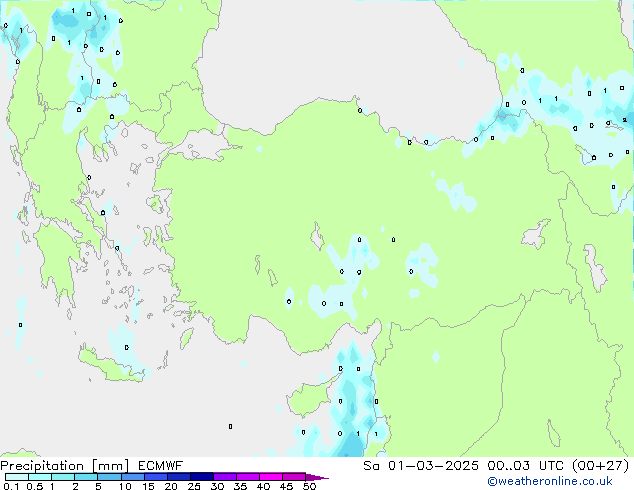This screenshot has width=634, height=490.
Task: Click the island of Crete on the map
Action: click(x=109, y=366)
